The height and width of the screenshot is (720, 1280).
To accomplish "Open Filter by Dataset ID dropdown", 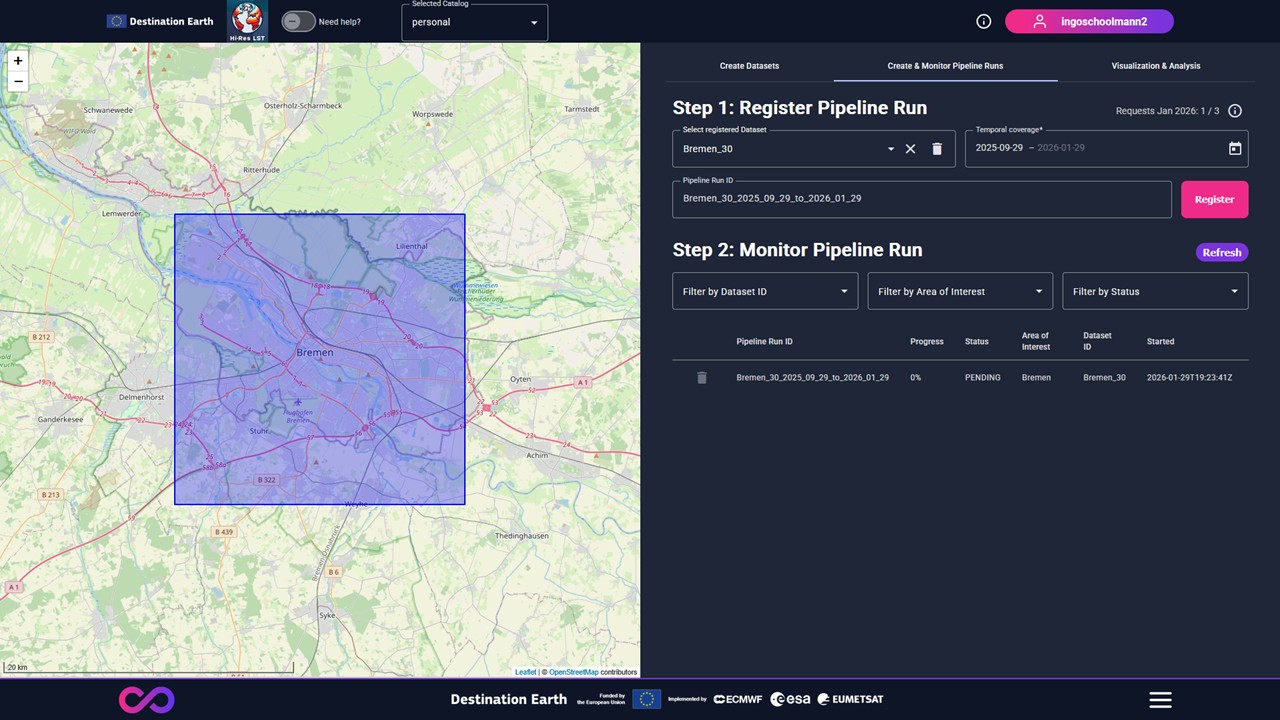I will [x=765, y=291].
